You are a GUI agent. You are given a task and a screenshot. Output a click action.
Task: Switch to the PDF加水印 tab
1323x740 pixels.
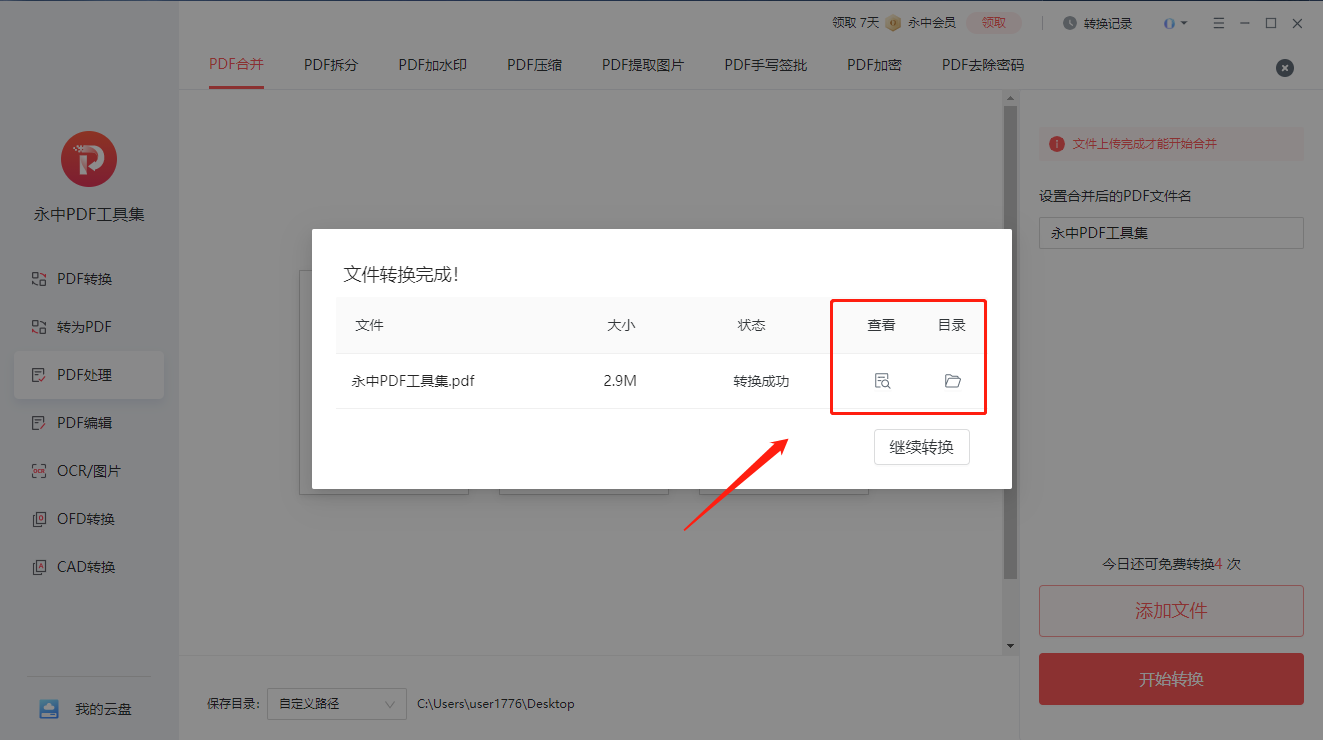pos(432,65)
